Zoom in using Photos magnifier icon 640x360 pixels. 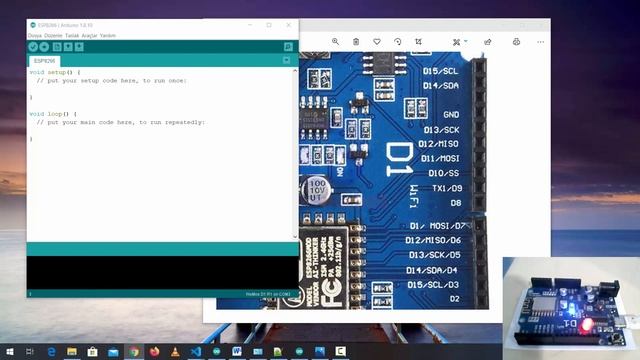coord(335,42)
